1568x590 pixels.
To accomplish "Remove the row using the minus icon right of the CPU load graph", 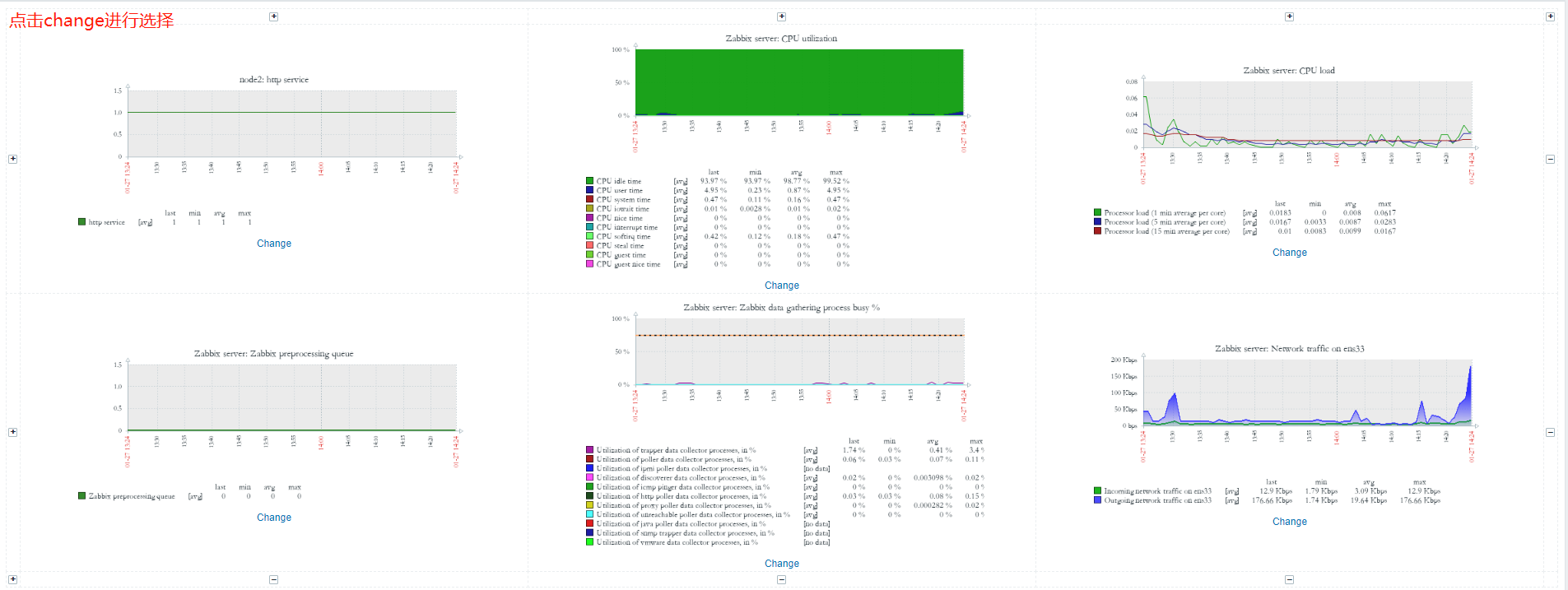I will coord(1550,159).
